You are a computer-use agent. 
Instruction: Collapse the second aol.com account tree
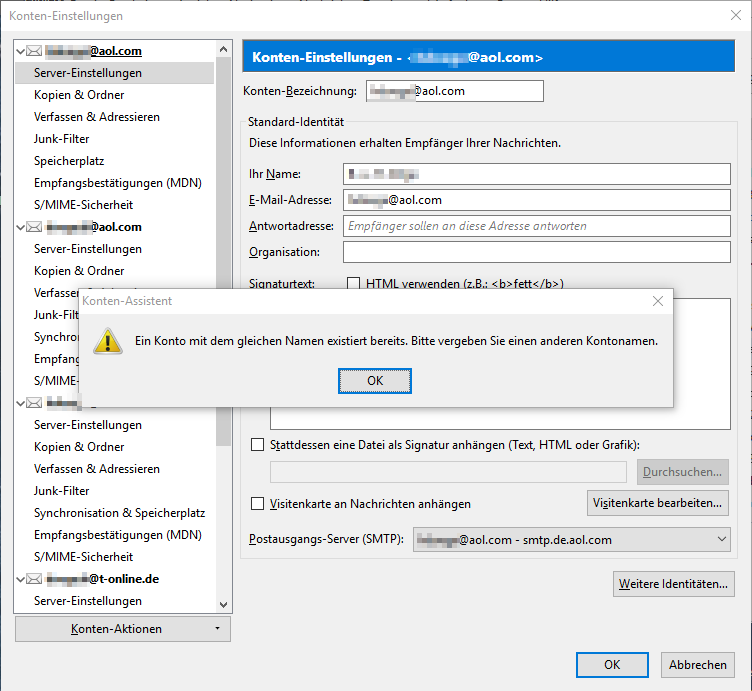point(21,227)
